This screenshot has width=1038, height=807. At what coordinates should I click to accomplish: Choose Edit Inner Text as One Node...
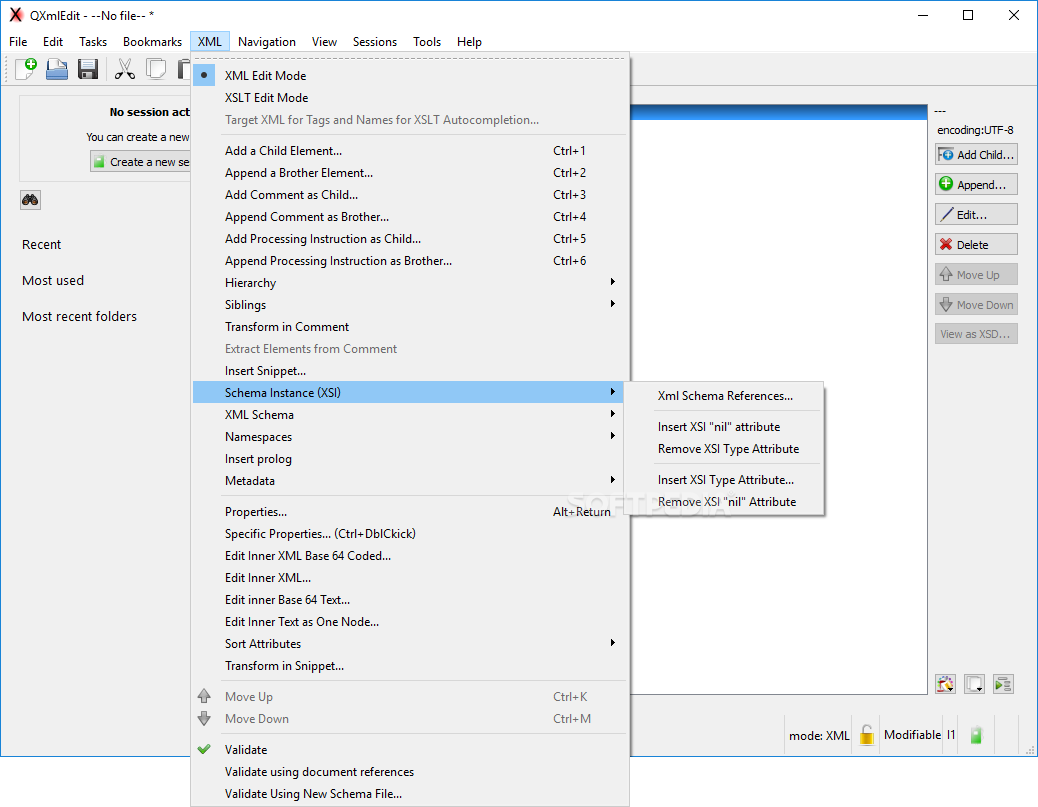[410, 622]
